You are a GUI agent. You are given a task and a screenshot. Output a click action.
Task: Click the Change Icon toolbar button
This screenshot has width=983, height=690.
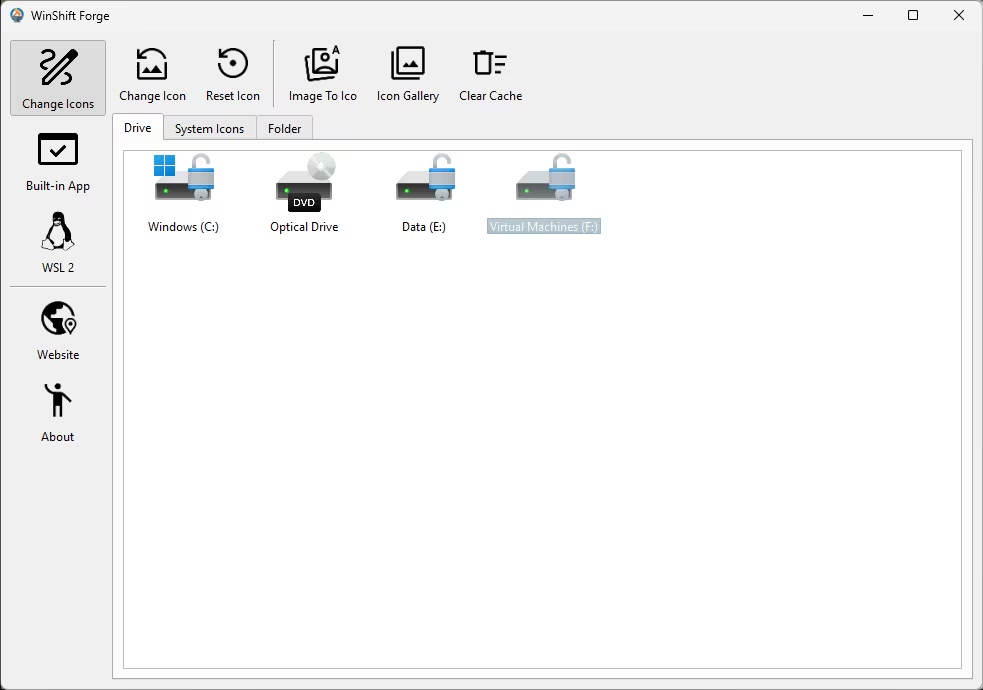tap(152, 75)
